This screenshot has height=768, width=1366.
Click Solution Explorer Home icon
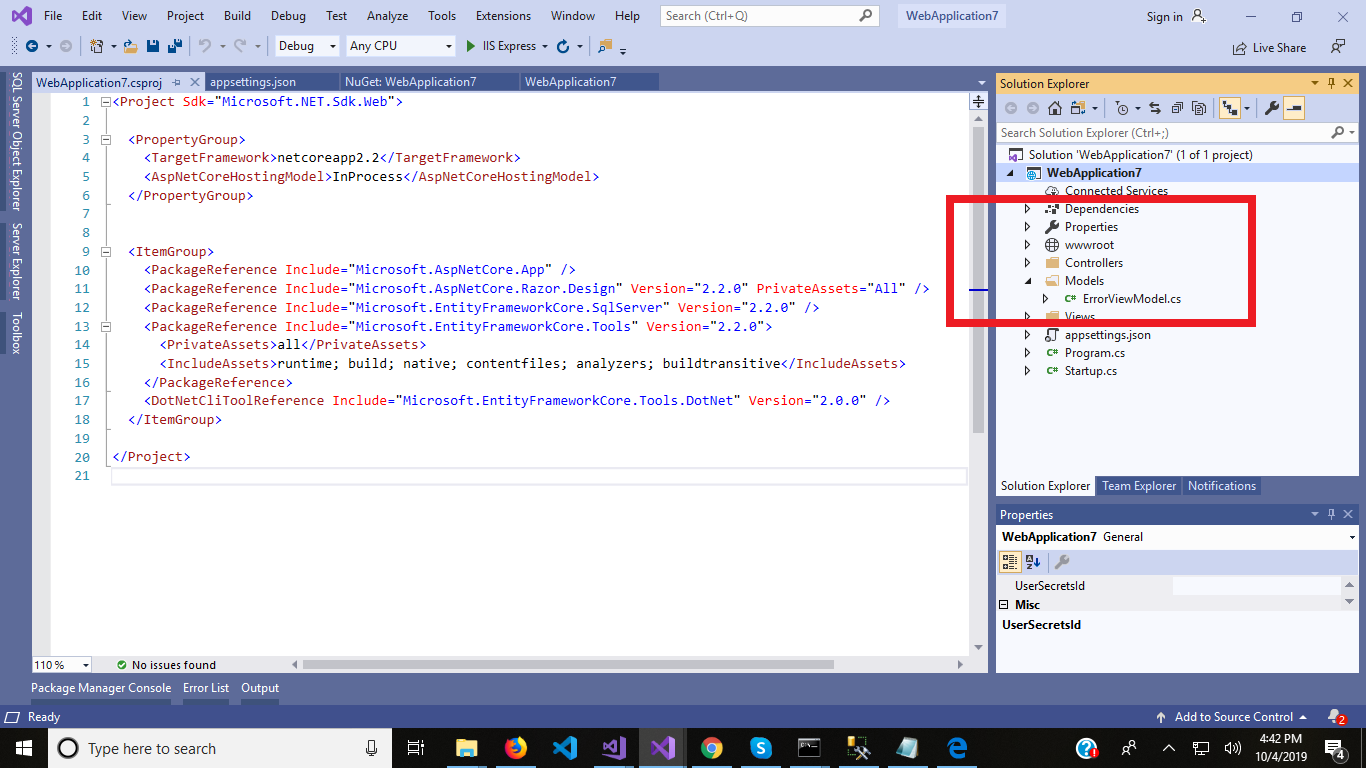point(1055,108)
